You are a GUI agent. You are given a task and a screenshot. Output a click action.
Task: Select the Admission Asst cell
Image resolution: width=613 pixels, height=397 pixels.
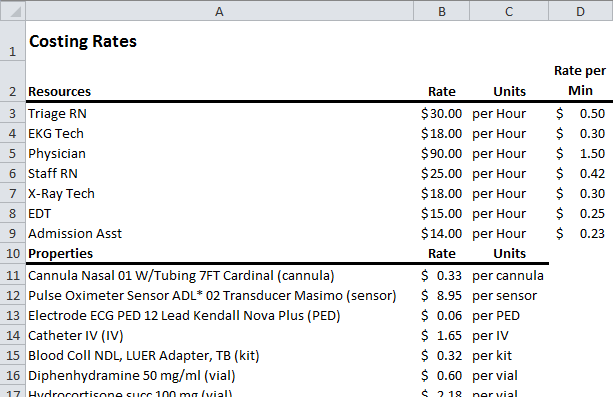219,233
